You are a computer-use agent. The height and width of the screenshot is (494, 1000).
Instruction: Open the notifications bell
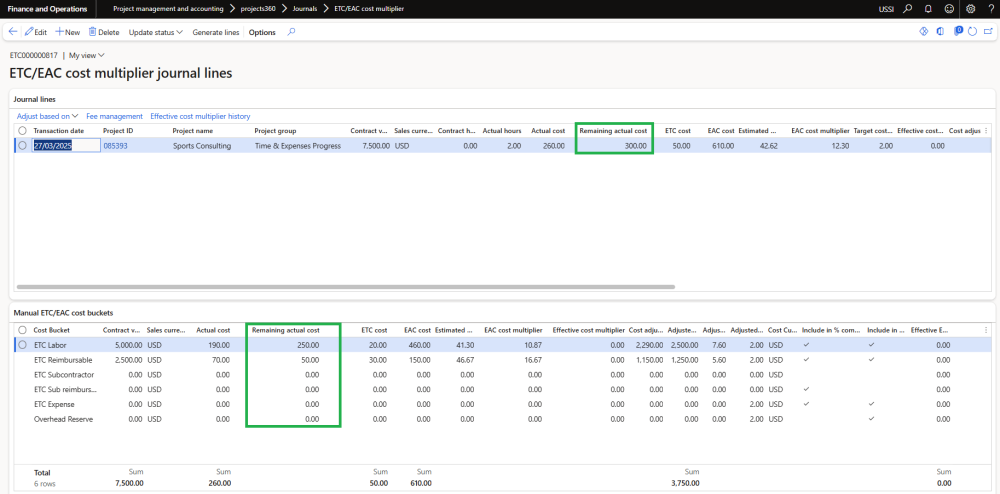(928, 8)
